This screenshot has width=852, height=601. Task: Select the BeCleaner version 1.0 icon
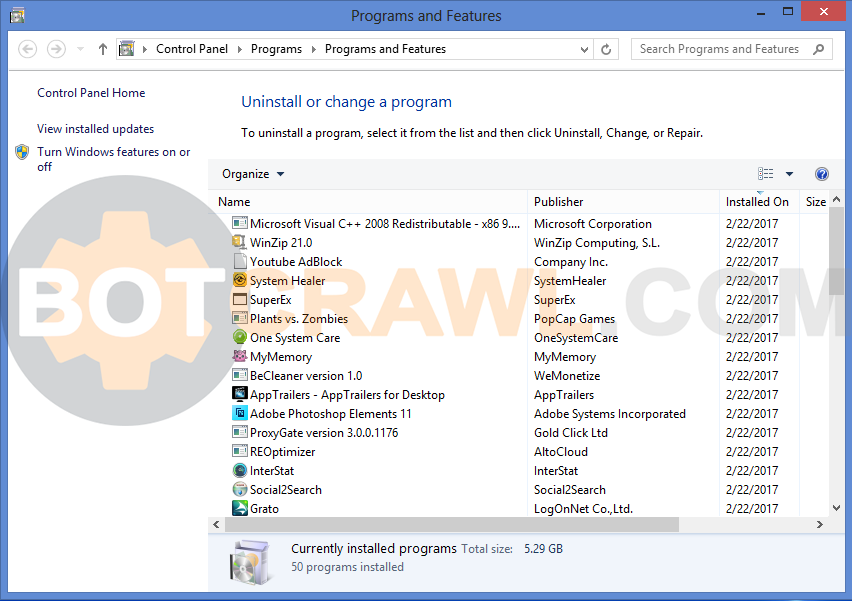coord(240,375)
